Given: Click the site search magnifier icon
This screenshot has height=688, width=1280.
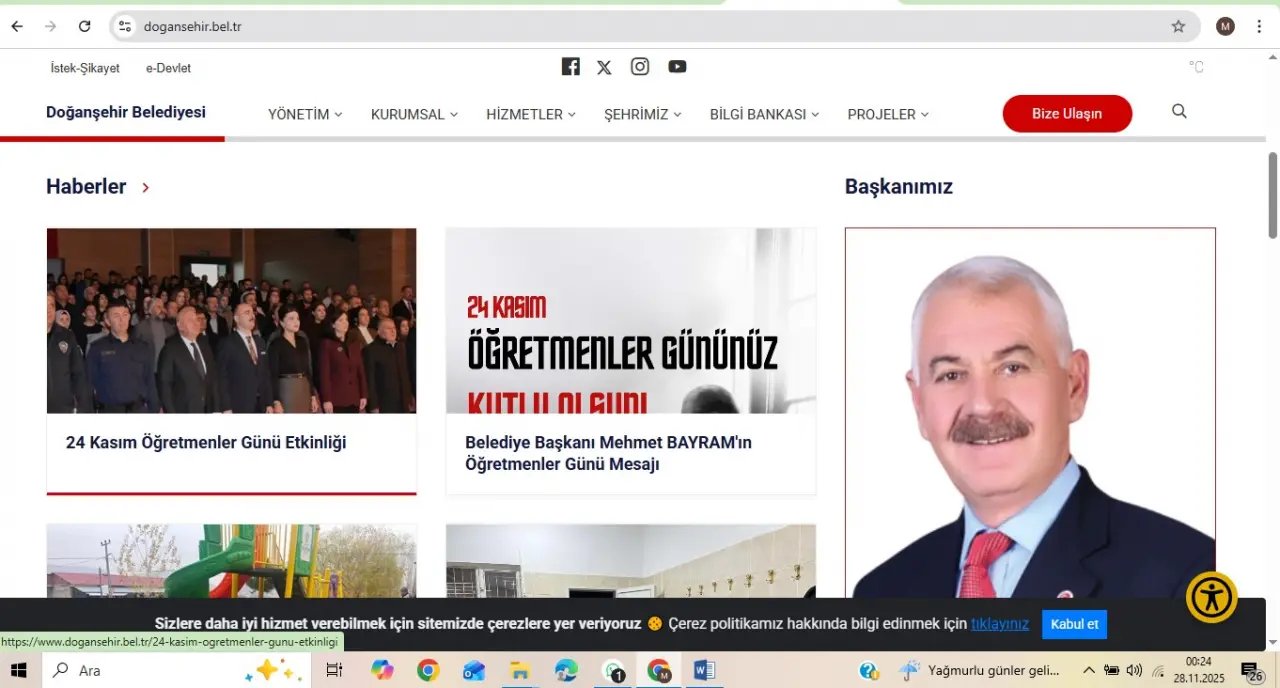Looking at the screenshot, I should [x=1179, y=112].
